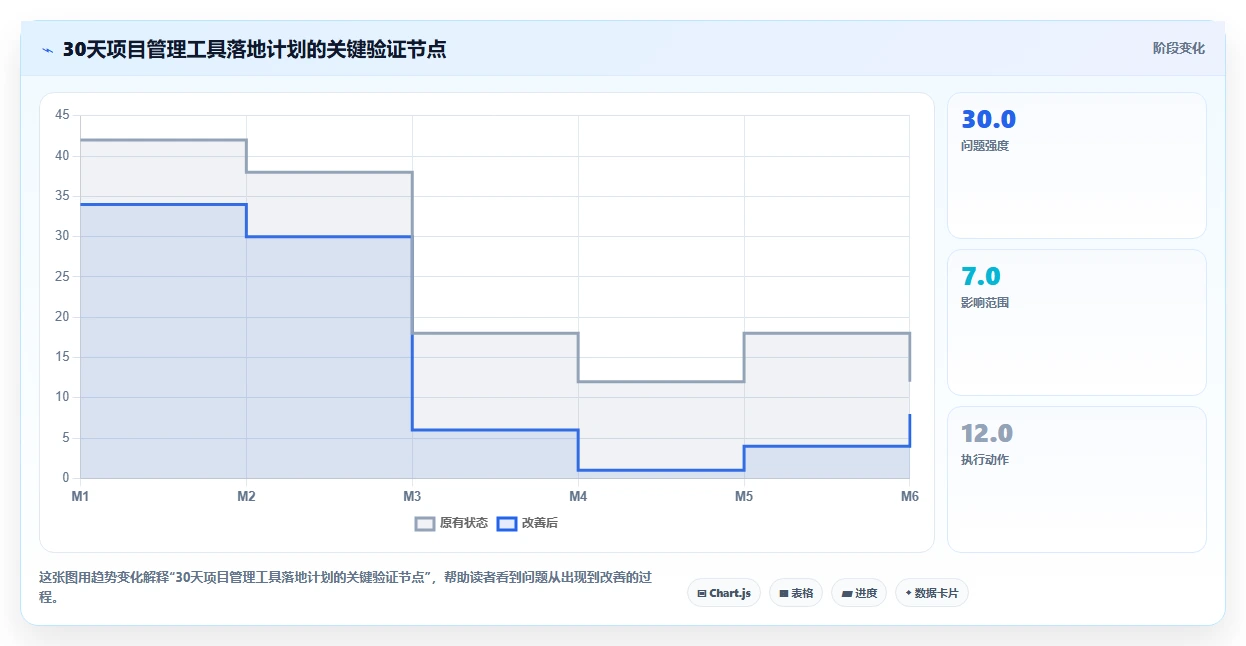Click the 45 y-axis value
The height and width of the screenshot is (646, 1246).
[62, 115]
